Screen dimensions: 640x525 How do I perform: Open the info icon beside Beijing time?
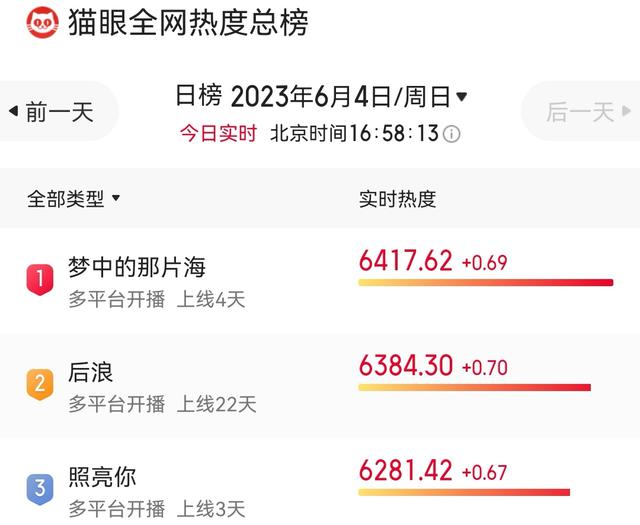pyautogui.click(x=451, y=134)
